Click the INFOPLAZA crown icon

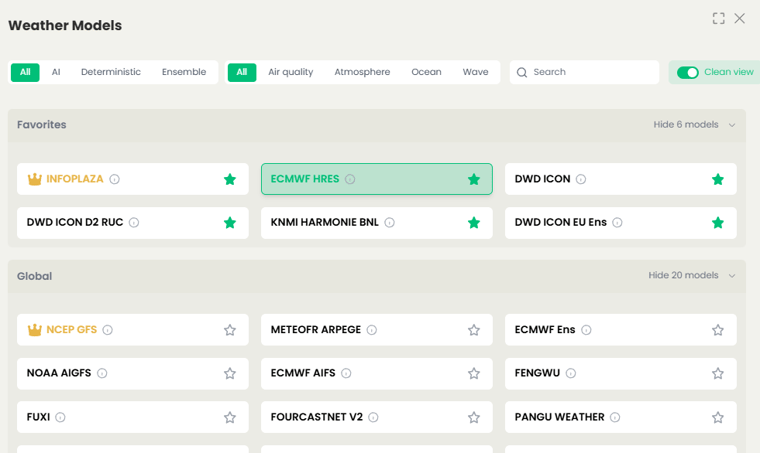[x=34, y=179]
